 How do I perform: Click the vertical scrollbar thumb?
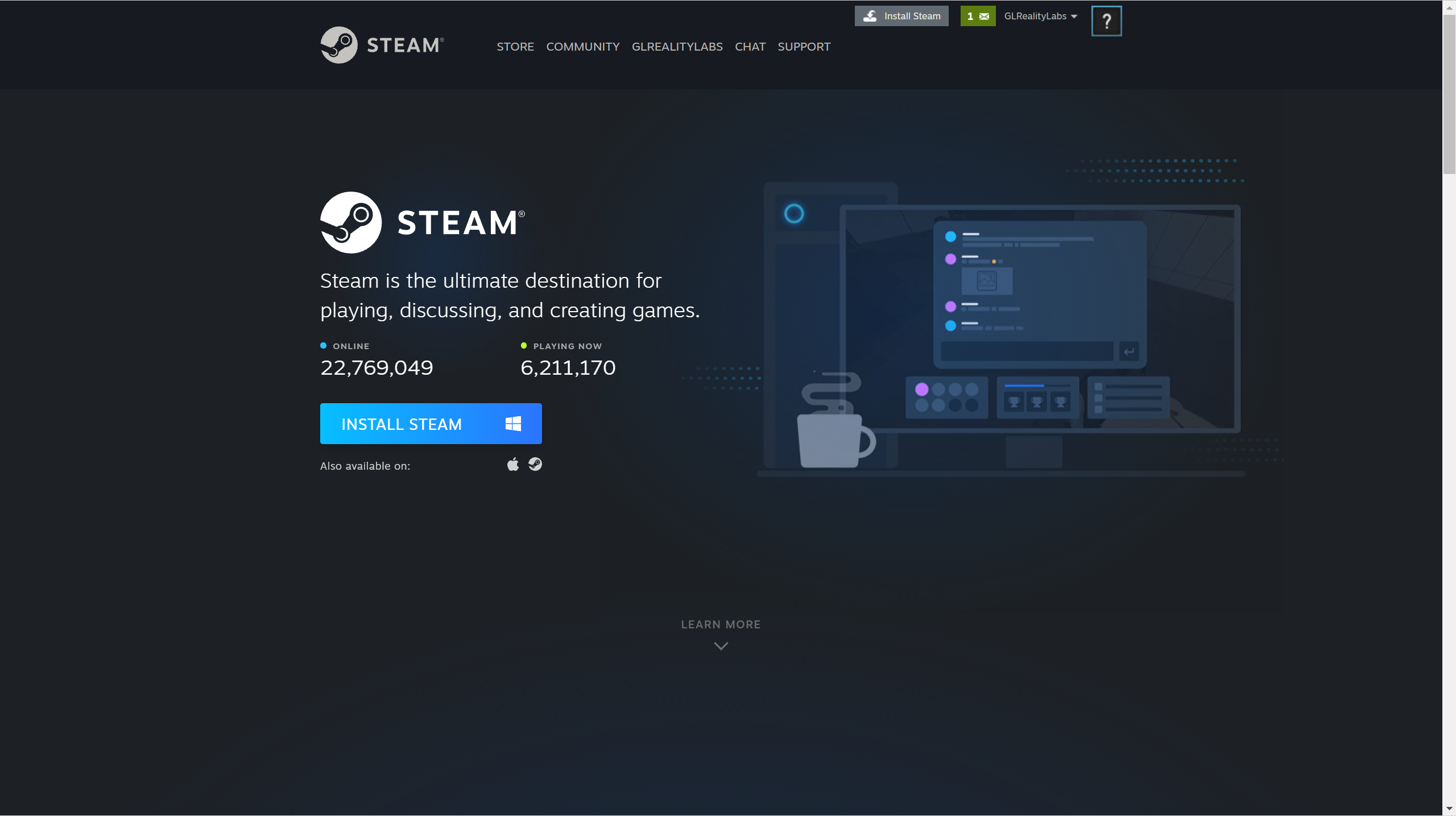1449,94
